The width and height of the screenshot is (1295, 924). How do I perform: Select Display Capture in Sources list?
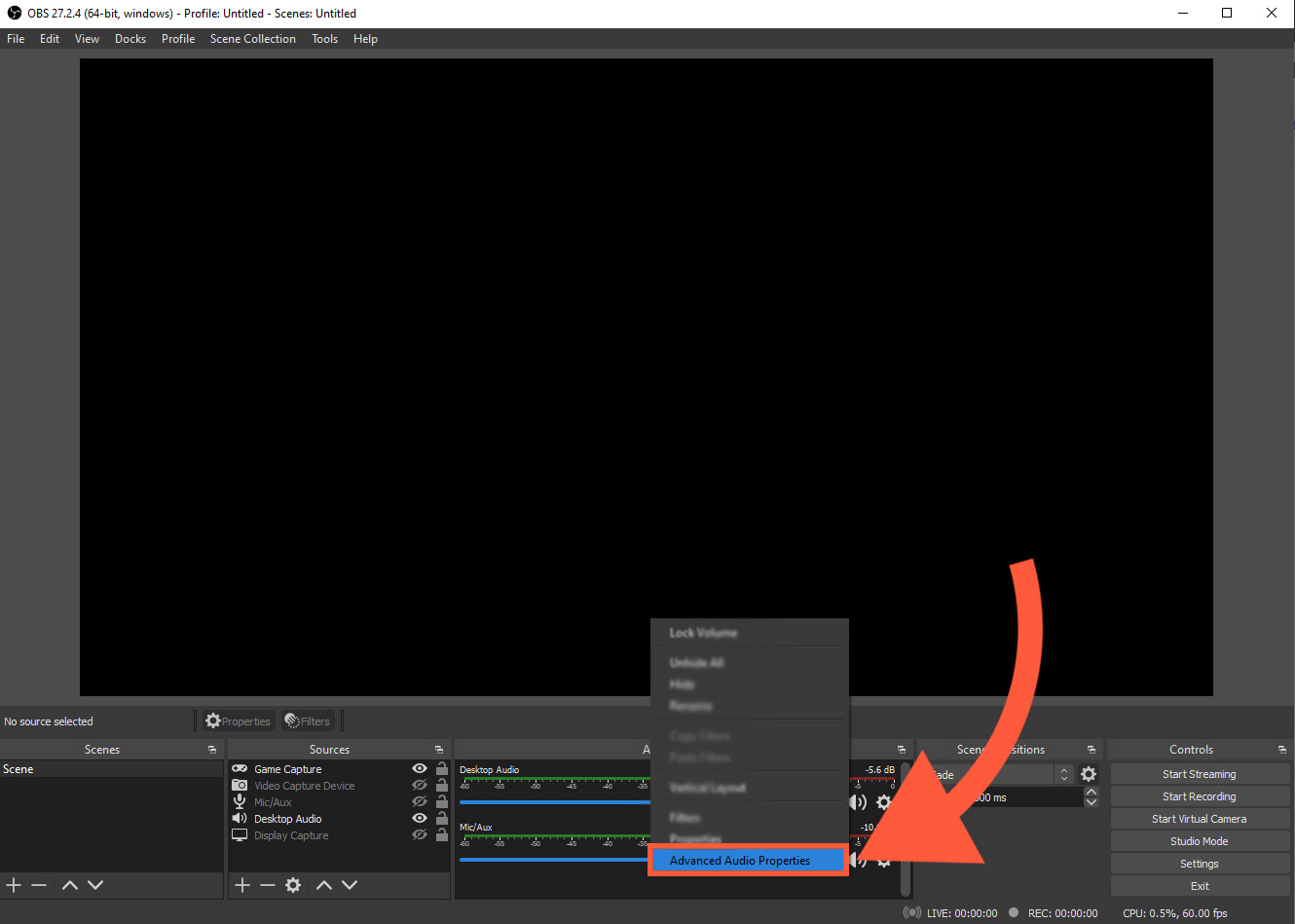(291, 835)
